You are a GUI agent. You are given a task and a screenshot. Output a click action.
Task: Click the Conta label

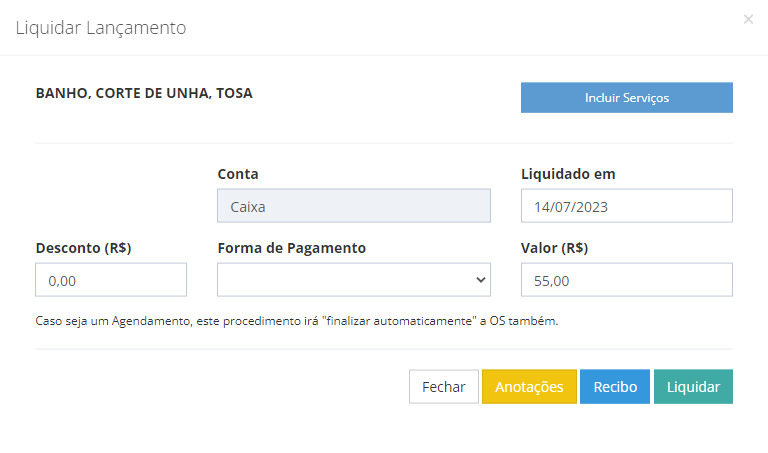point(238,174)
